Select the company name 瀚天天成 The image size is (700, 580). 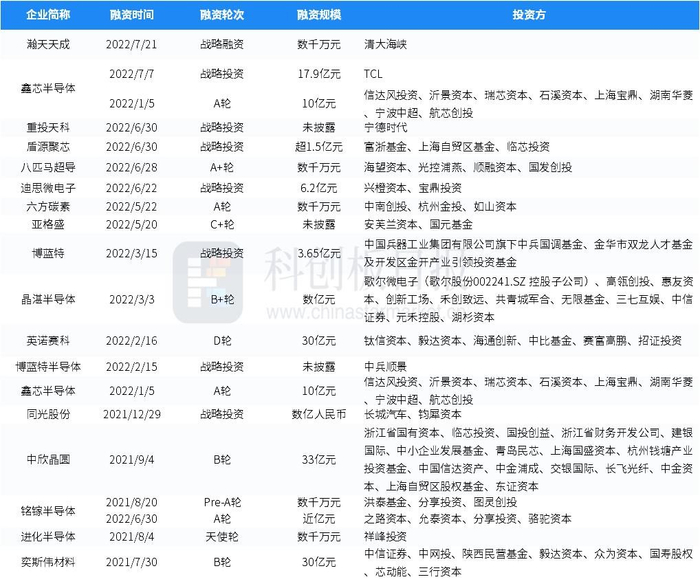pyautogui.click(x=48, y=44)
